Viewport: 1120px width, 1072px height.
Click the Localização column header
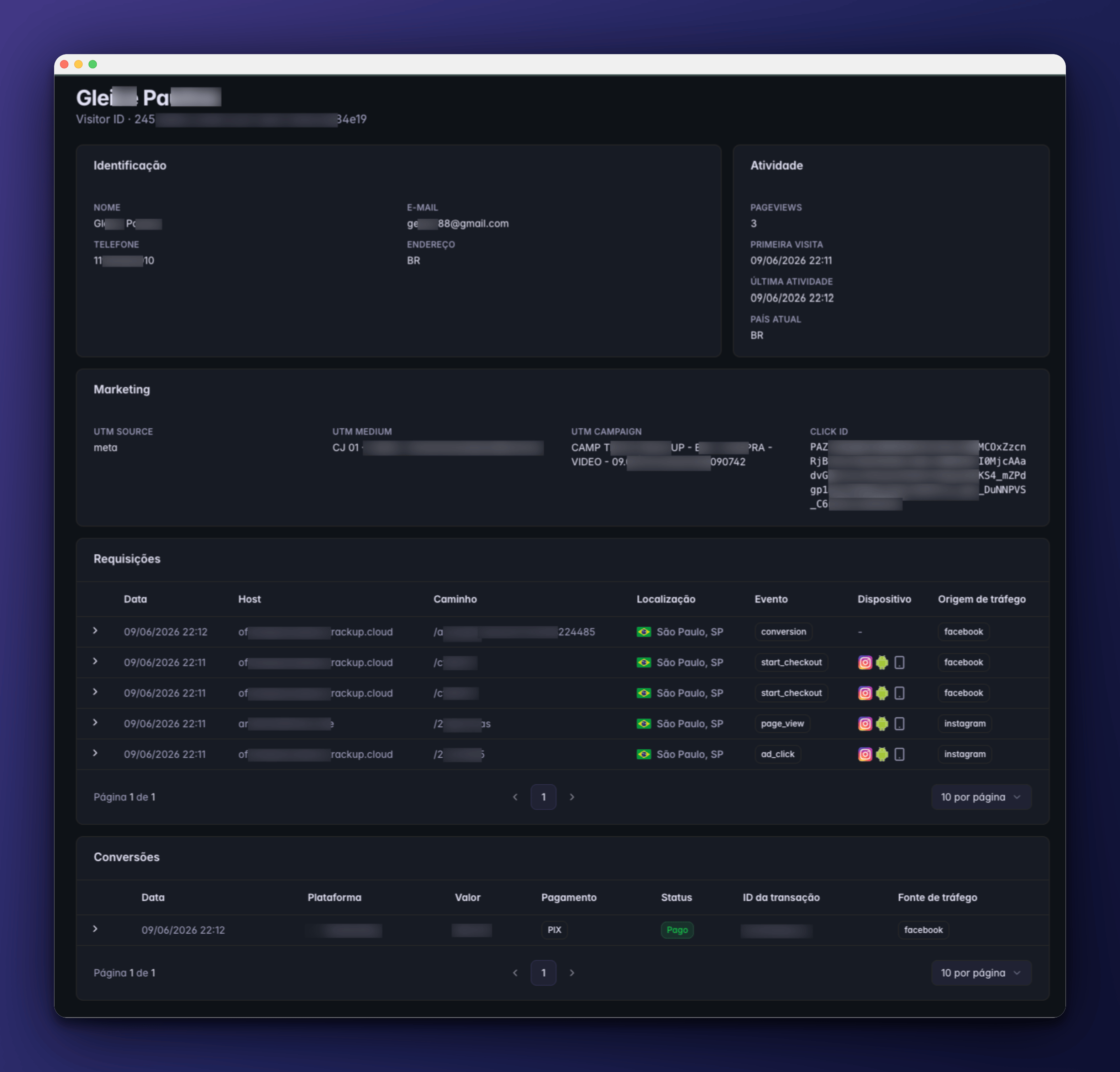[666, 599]
